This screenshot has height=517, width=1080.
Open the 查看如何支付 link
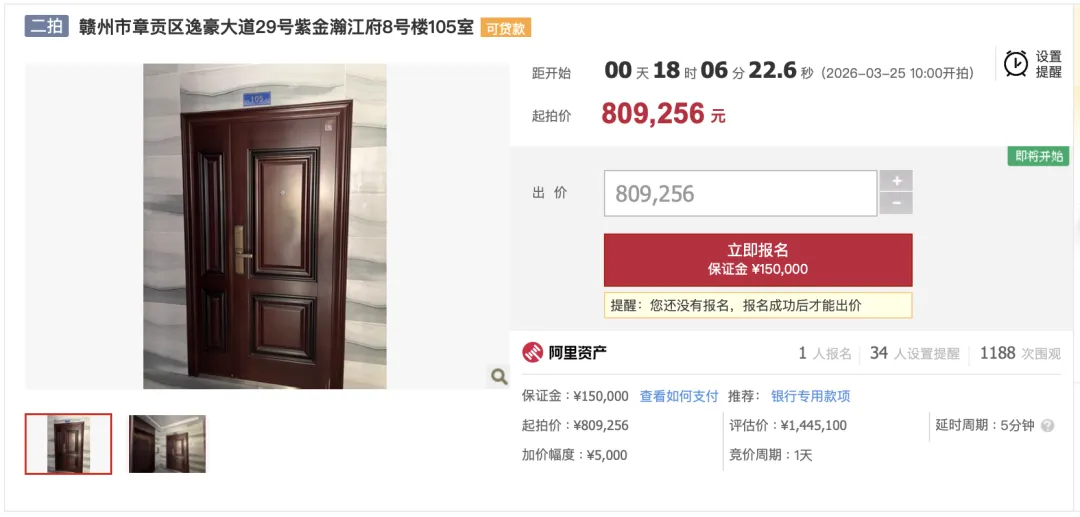(x=679, y=396)
